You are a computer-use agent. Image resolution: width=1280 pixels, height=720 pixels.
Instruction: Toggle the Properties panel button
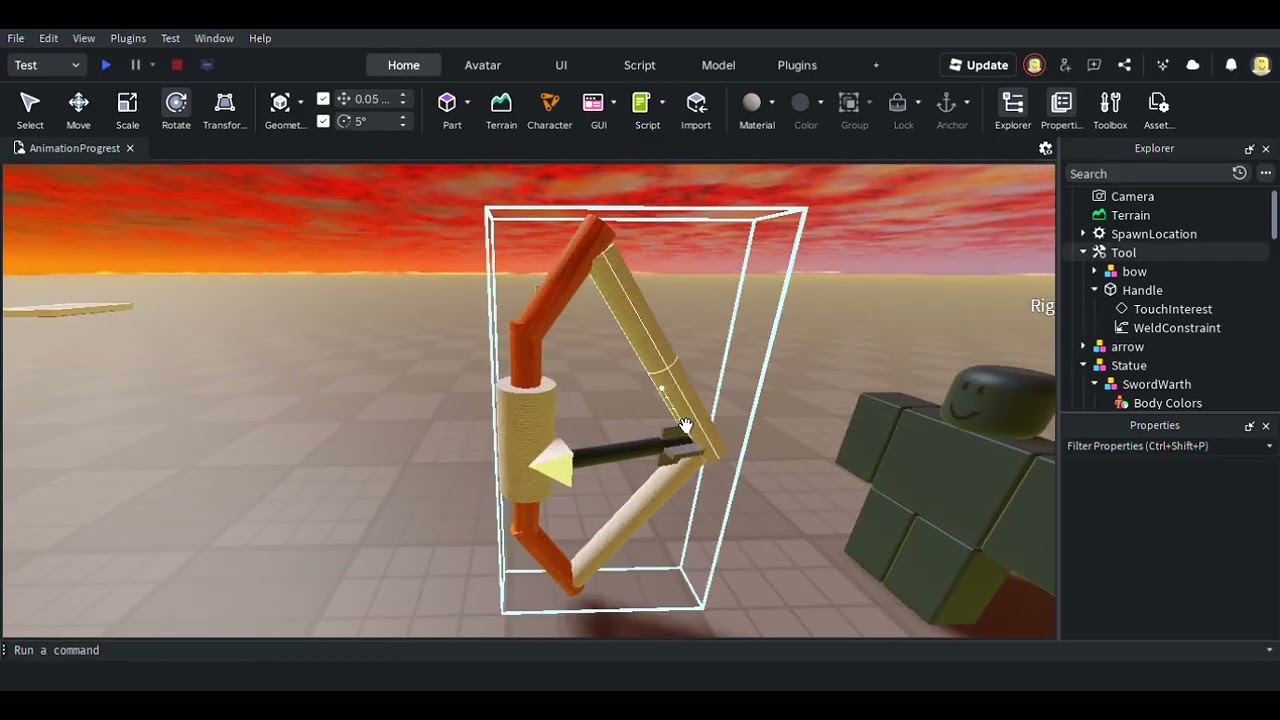(x=1062, y=110)
